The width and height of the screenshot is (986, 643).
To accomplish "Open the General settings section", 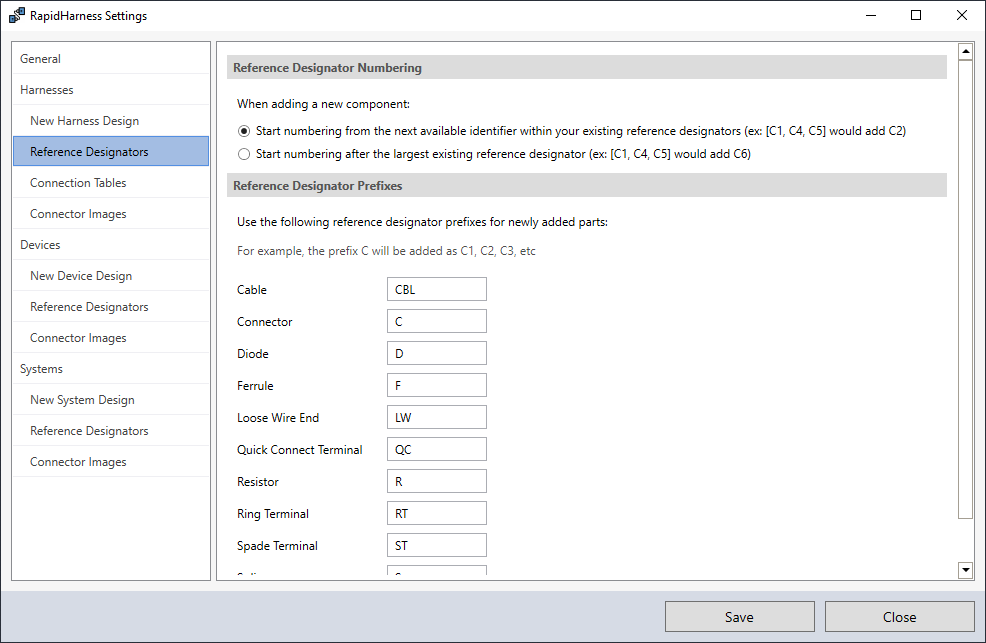I will coord(111,58).
